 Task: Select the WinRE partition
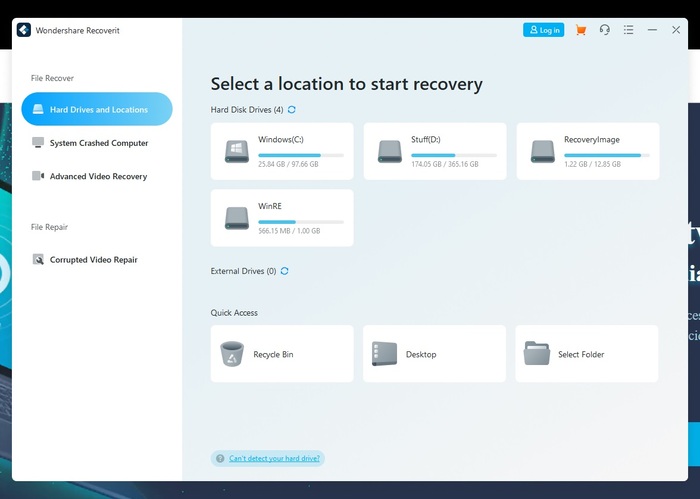pyautogui.click(x=282, y=218)
